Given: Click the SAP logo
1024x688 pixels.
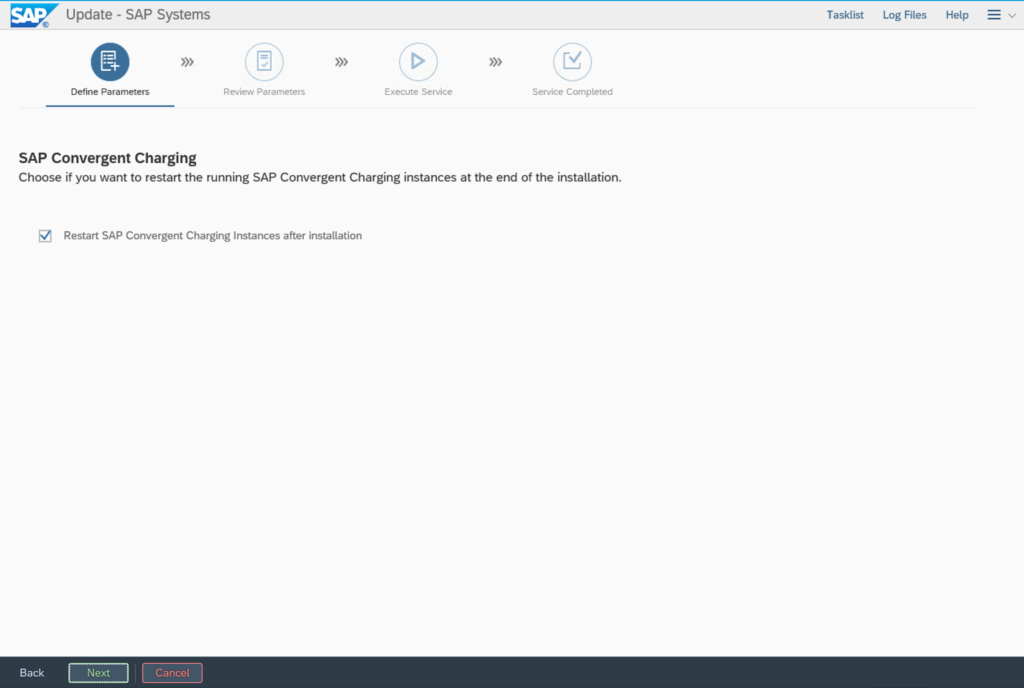Looking at the screenshot, I should point(33,15).
